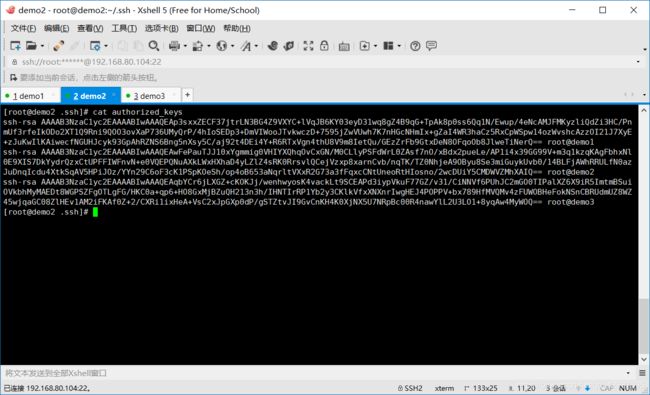Click the terminal prompt line with the green cursor

51,212
